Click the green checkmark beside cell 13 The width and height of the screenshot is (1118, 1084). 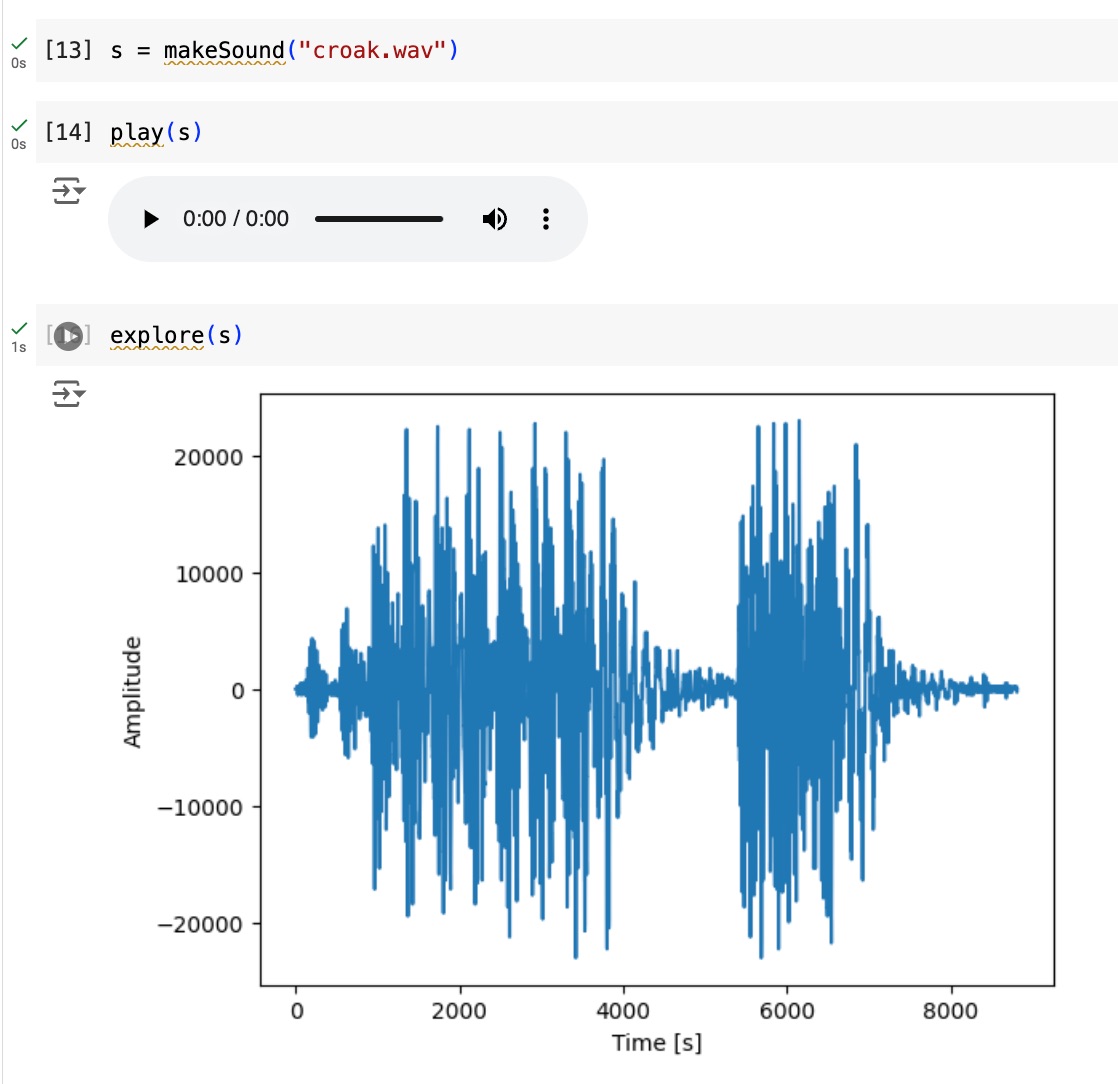pyautogui.click(x=19, y=44)
